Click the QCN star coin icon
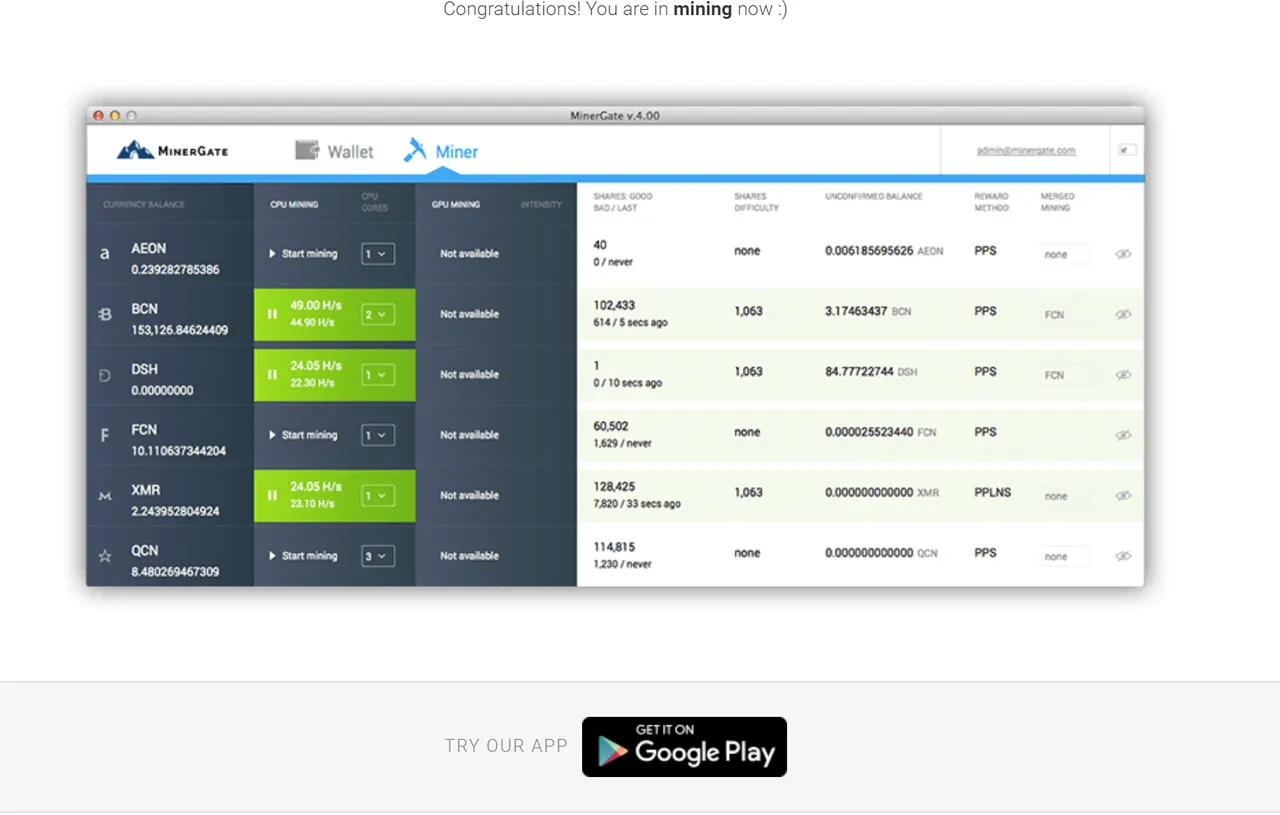Screen dimensions: 1280x815 [105, 556]
